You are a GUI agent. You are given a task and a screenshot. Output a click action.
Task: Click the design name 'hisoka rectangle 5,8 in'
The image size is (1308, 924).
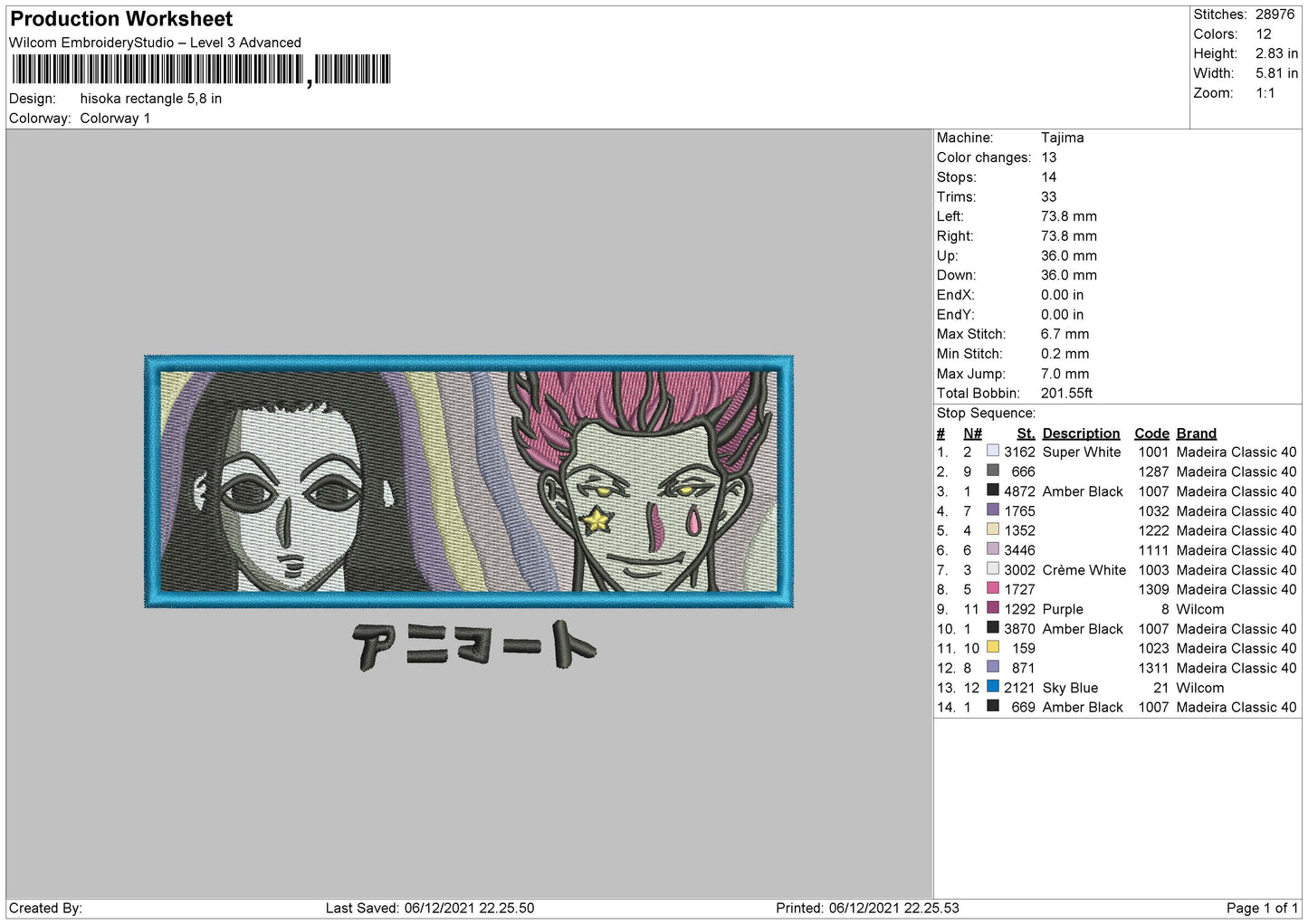coord(151,99)
